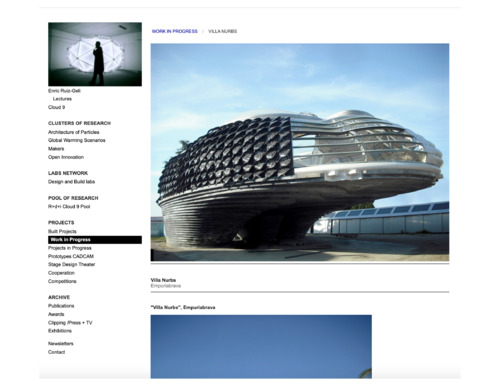View Built Projects
Viewport: 500px width, 386px height.
point(62,231)
